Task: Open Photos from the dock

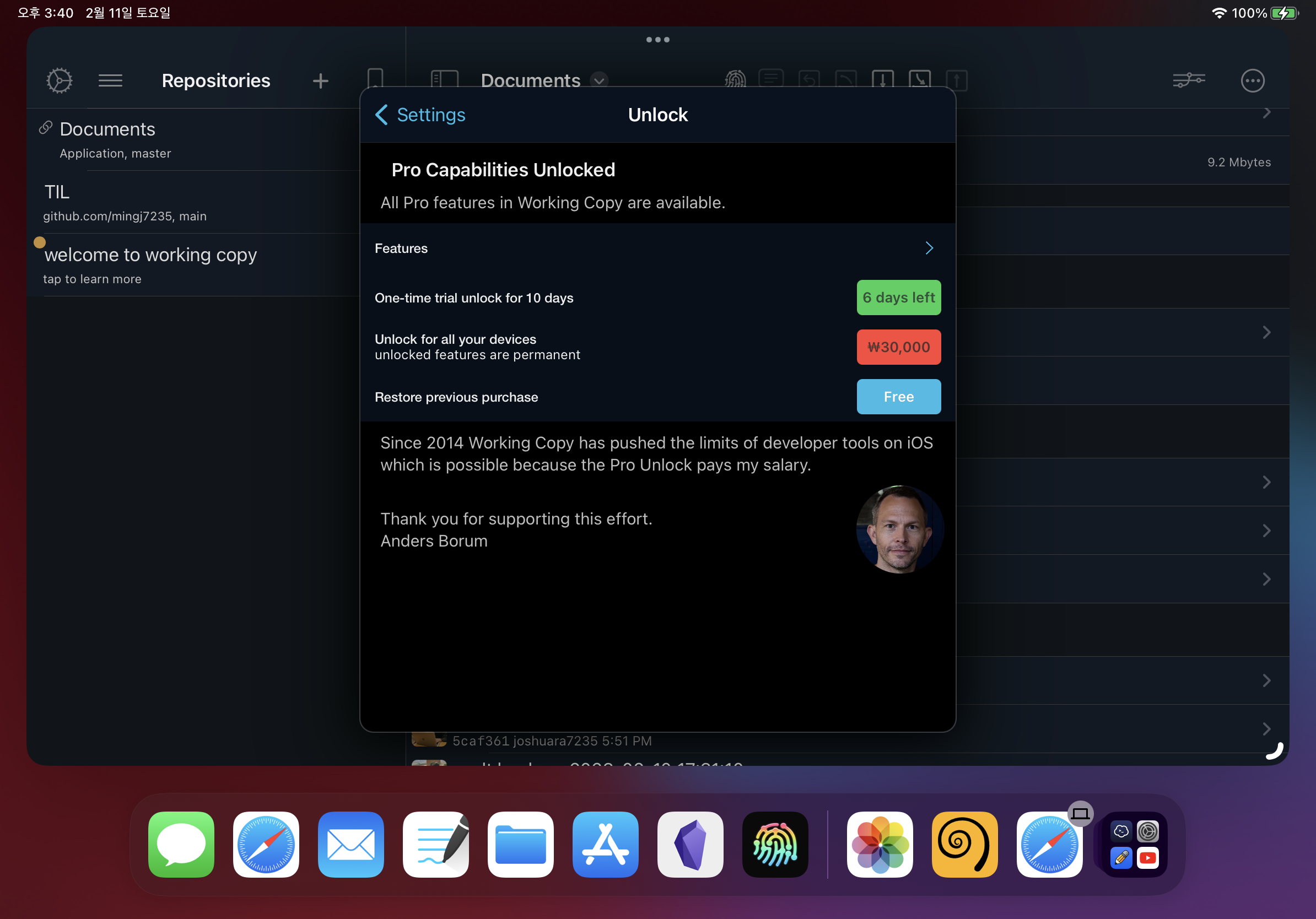Action: (880, 844)
